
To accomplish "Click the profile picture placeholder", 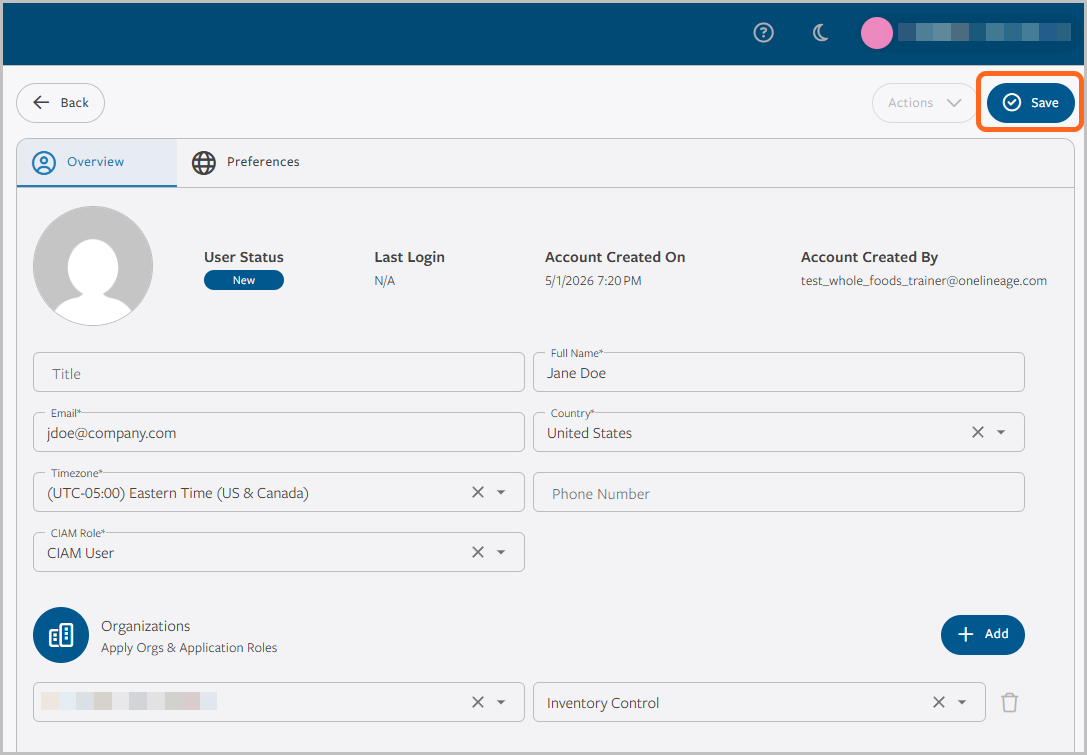I will pyautogui.click(x=93, y=266).
